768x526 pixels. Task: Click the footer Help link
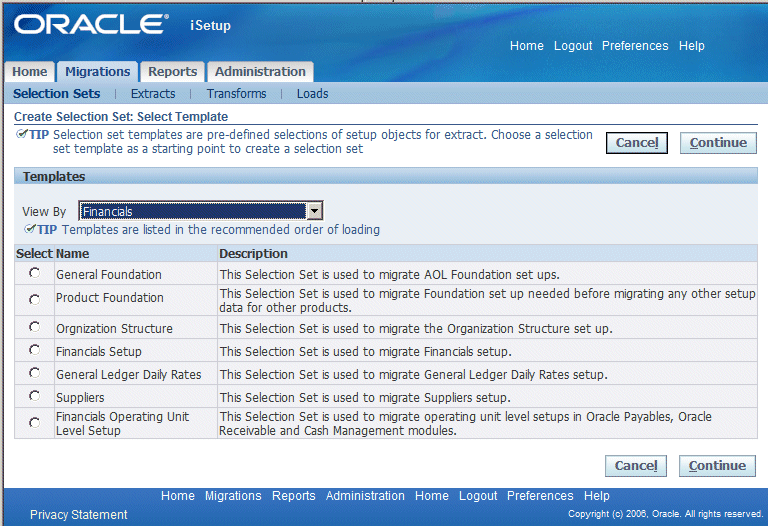click(597, 496)
